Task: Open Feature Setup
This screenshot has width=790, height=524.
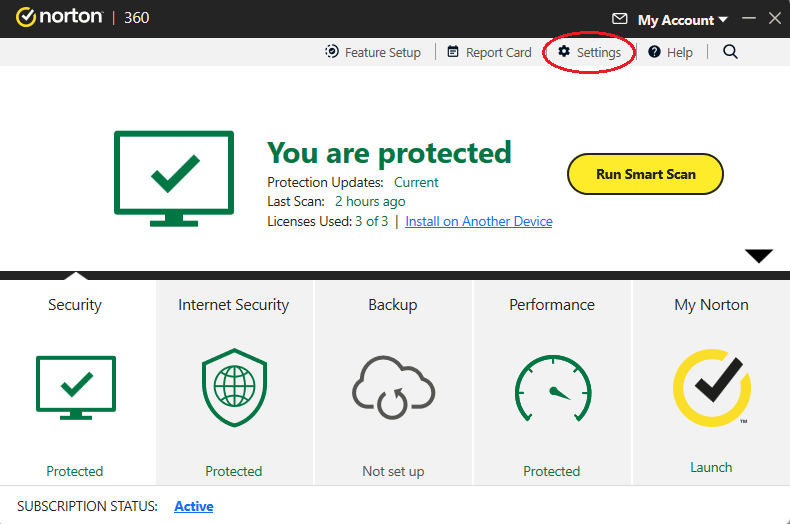Action: point(373,52)
